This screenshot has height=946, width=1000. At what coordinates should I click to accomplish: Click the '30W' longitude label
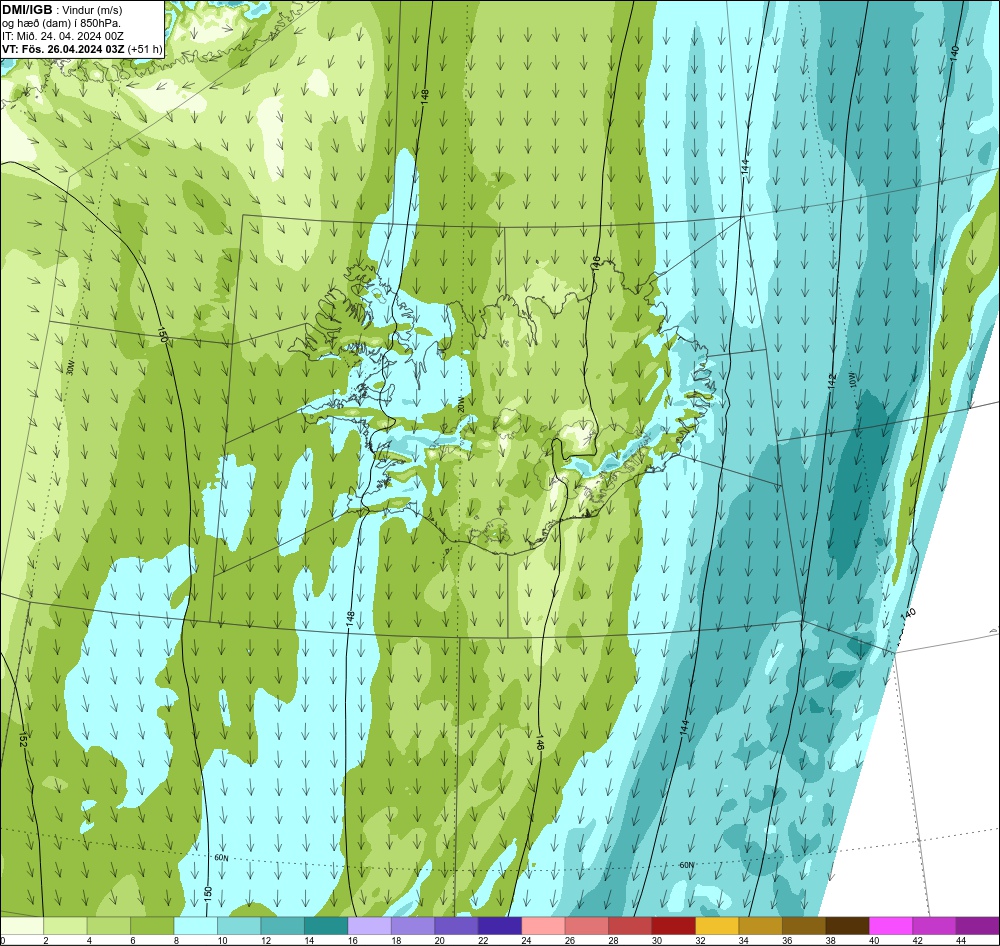[x=70, y=368]
